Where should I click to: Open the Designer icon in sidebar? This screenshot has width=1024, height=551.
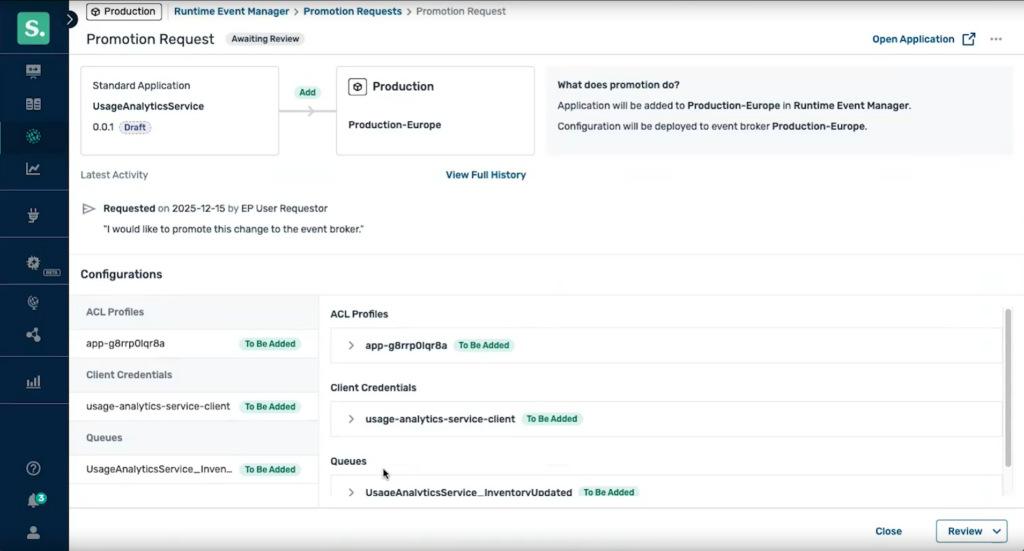(33, 71)
